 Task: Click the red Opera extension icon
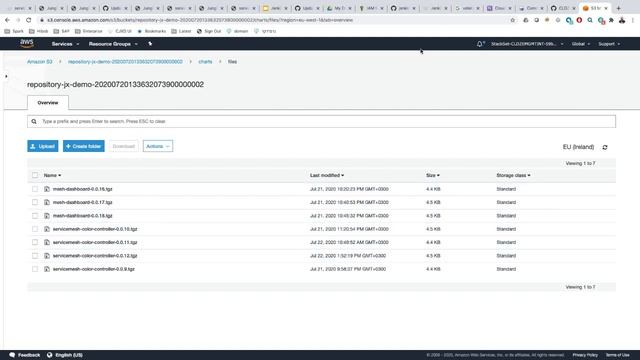579,20
